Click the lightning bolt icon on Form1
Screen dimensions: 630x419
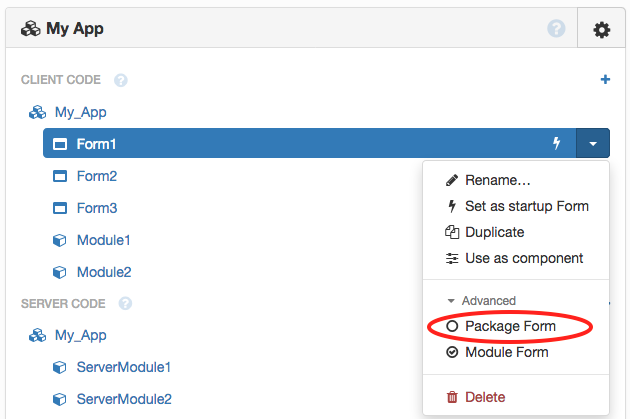(557, 144)
